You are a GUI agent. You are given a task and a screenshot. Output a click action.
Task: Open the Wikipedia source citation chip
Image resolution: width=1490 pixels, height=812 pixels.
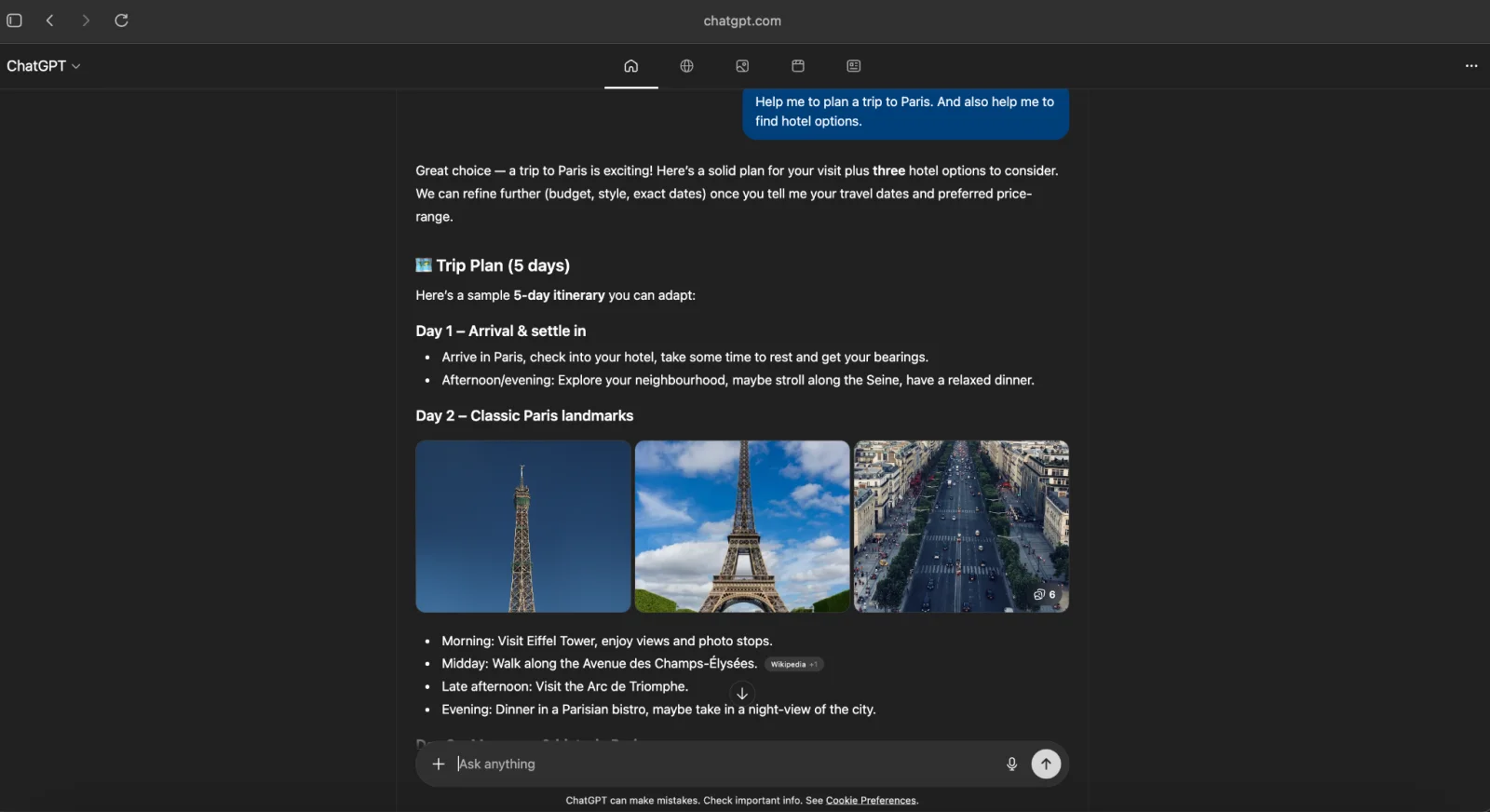pos(794,664)
